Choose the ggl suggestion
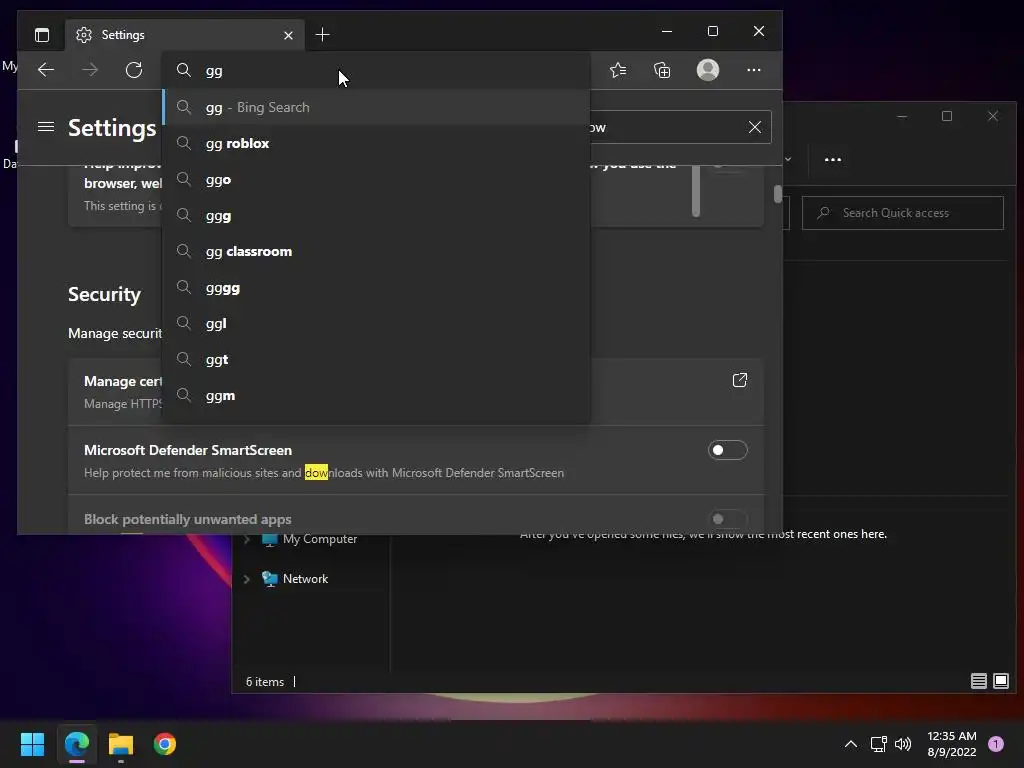The width and height of the screenshot is (1024, 768). click(x=376, y=323)
